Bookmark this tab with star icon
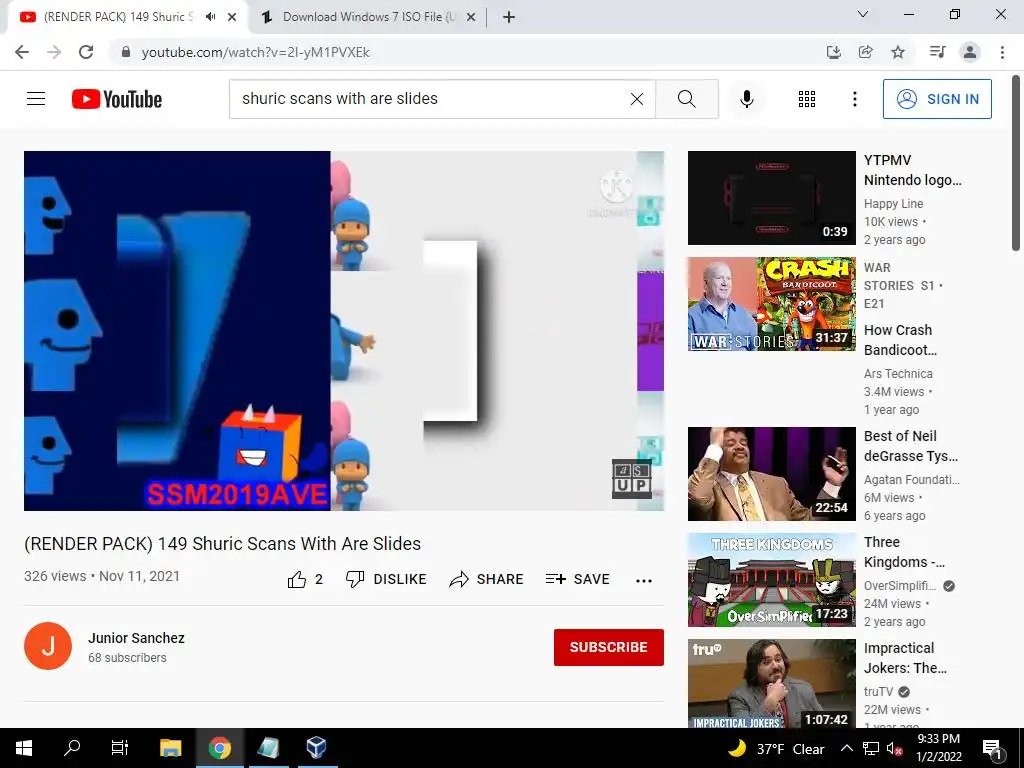 pos(898,52)
